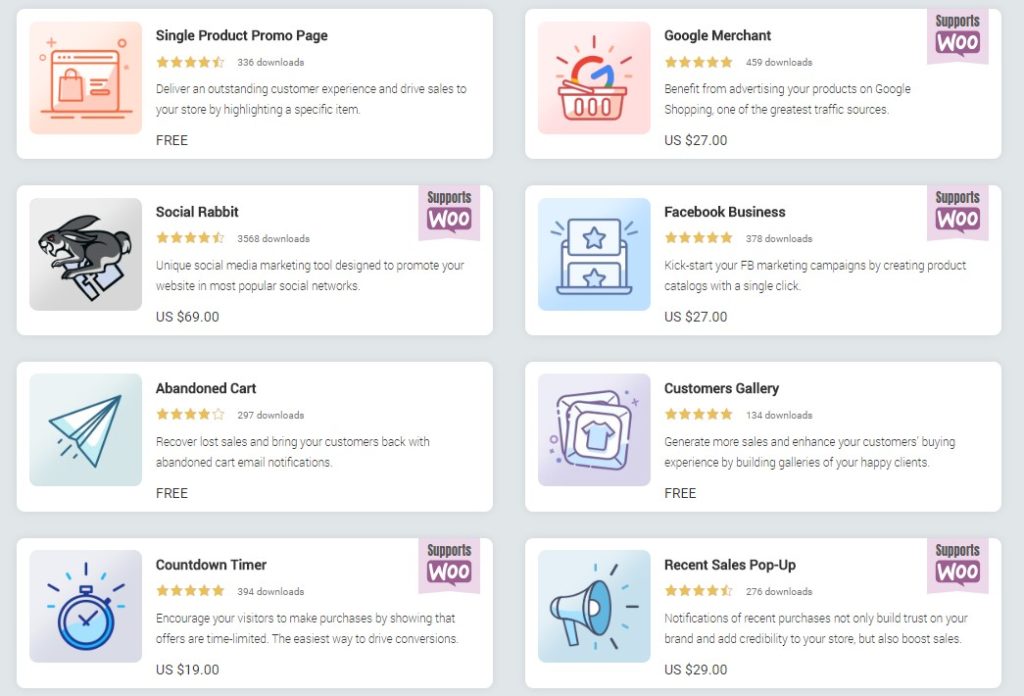Click the star rating under Abandoned Cart
The height and width of the screenshot is (696, 1024).
[x=190, y=414]
